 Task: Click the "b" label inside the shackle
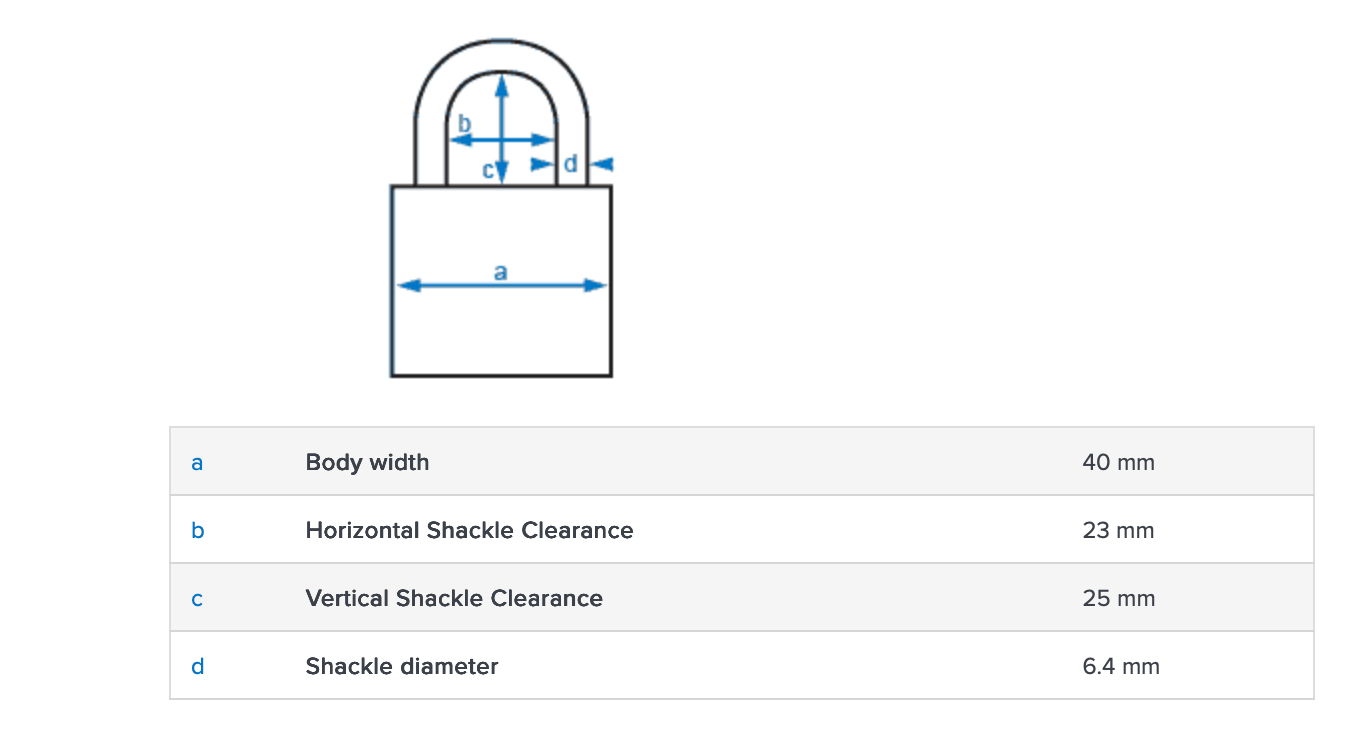[464, 124]
